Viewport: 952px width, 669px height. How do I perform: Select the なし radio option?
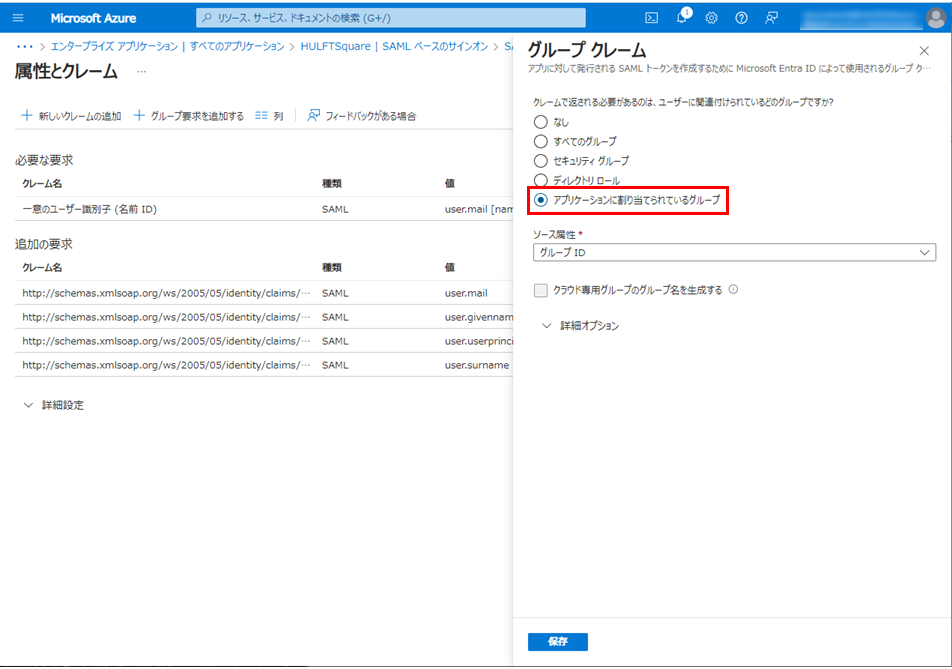point(541,122)
